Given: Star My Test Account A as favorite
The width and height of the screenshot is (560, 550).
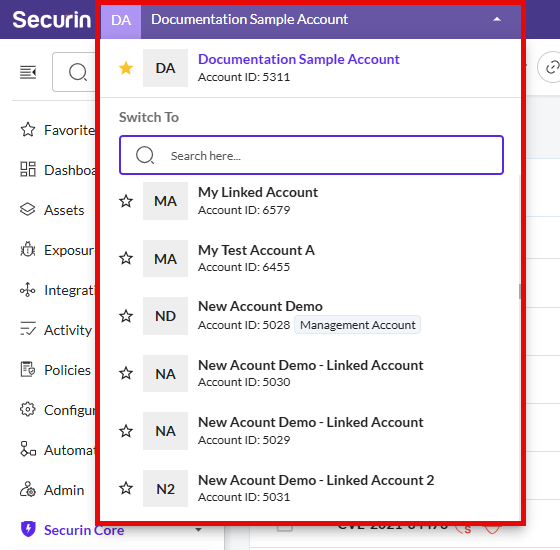Looking at the screenshot, I should (126, 258).
